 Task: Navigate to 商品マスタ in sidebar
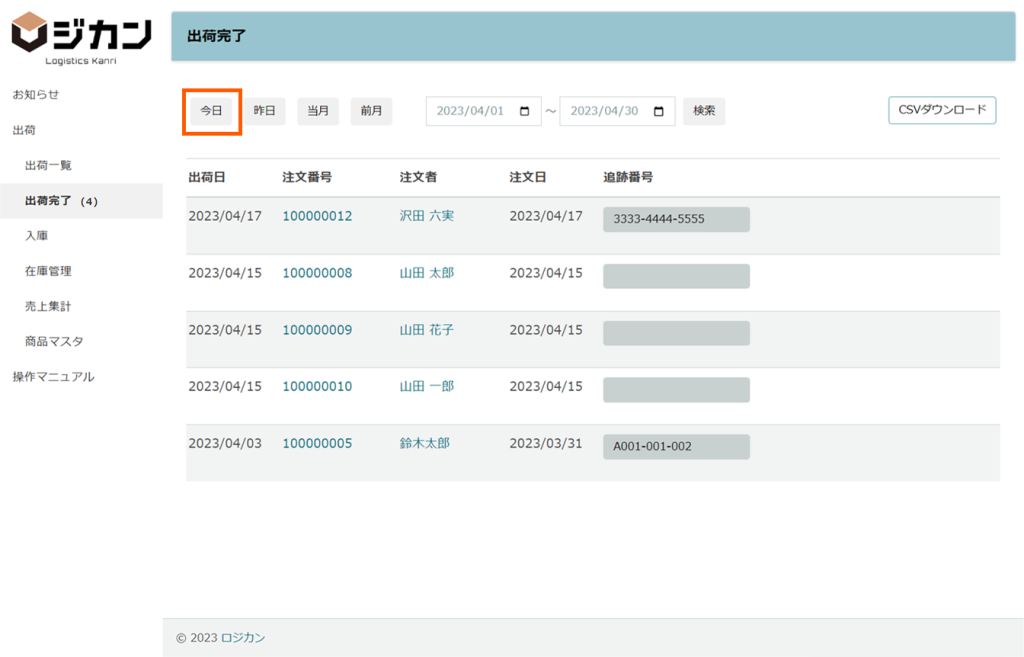click(x=54, y=341)
